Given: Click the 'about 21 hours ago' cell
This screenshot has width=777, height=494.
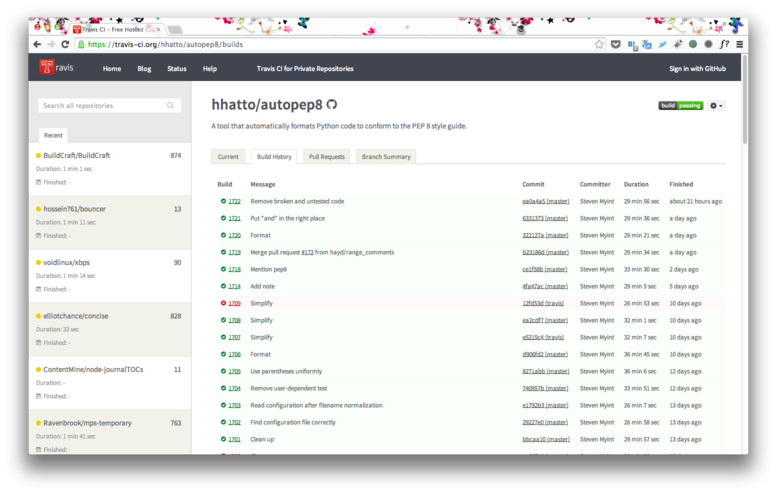Looking at the screenshot, I should pos(695,202).
